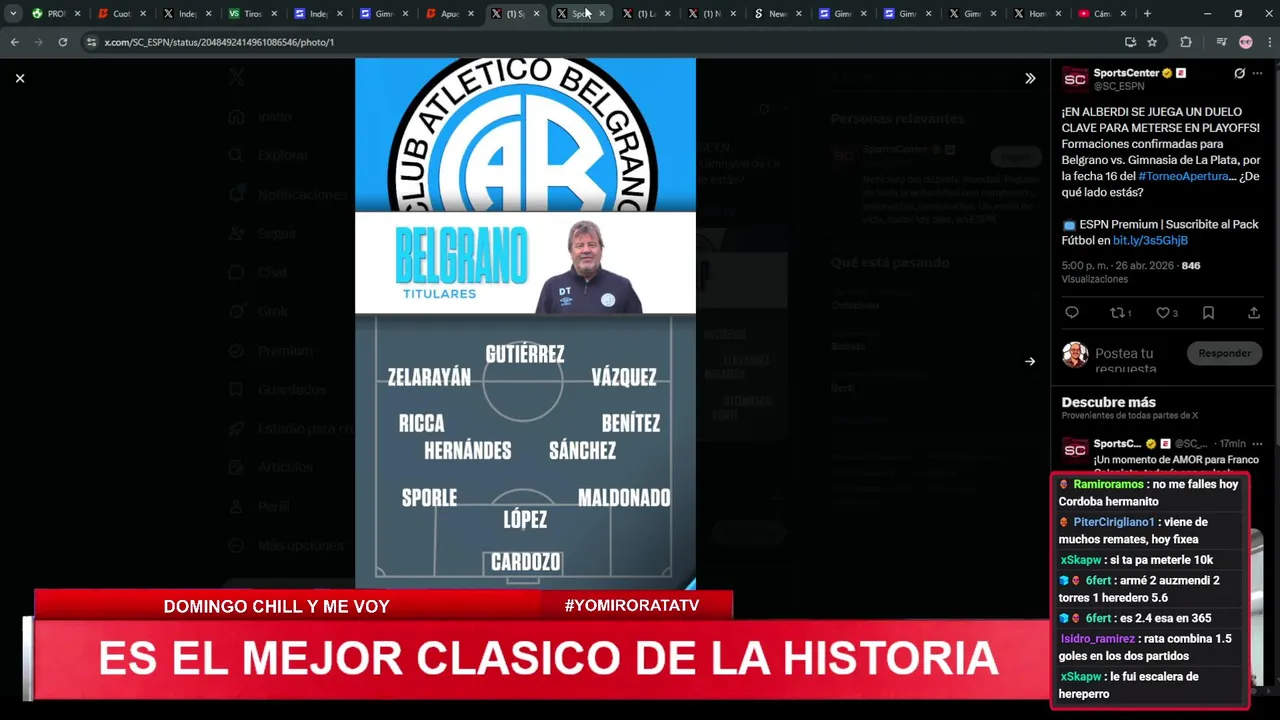Click the dimmed Explorar sidebar item
Screen dimensions: 1280x720
269,155
